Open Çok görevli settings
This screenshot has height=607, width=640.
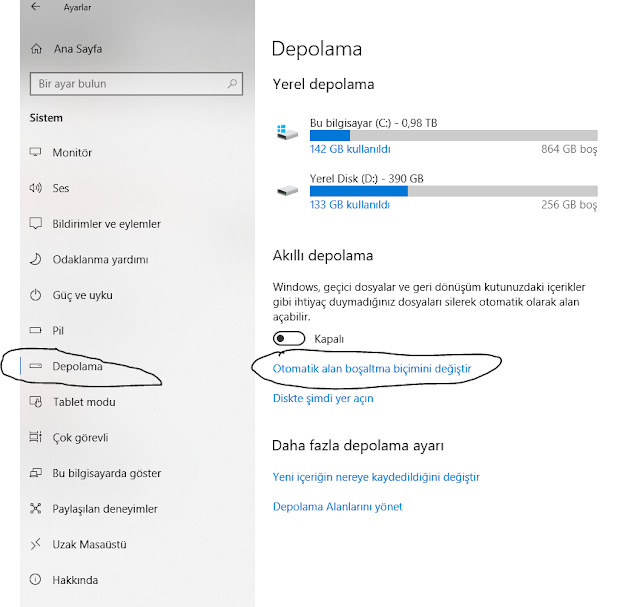pos(80,438)
